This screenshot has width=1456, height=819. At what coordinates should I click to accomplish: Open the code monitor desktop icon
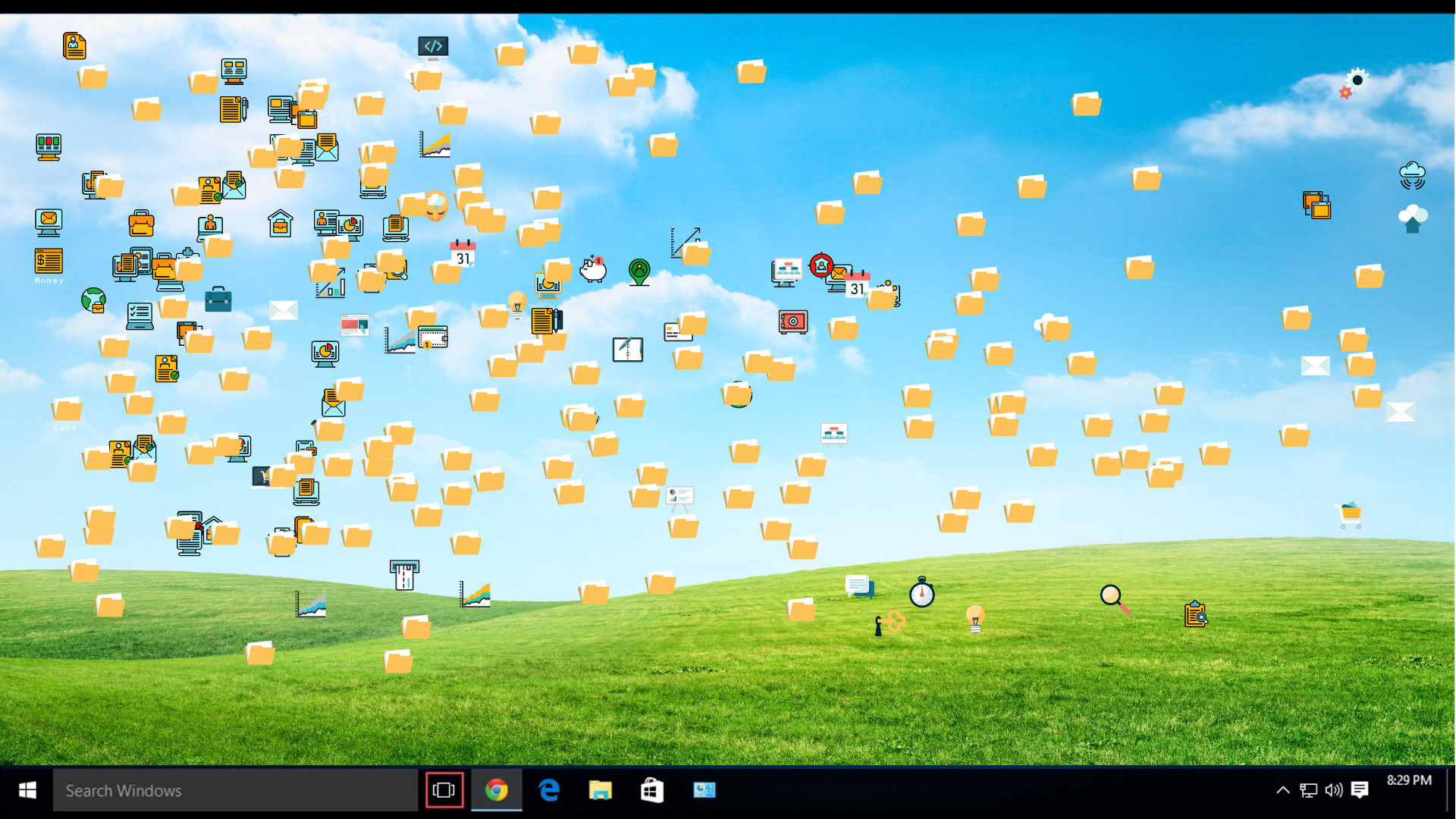pyautogui.click(x=433, y=48)
